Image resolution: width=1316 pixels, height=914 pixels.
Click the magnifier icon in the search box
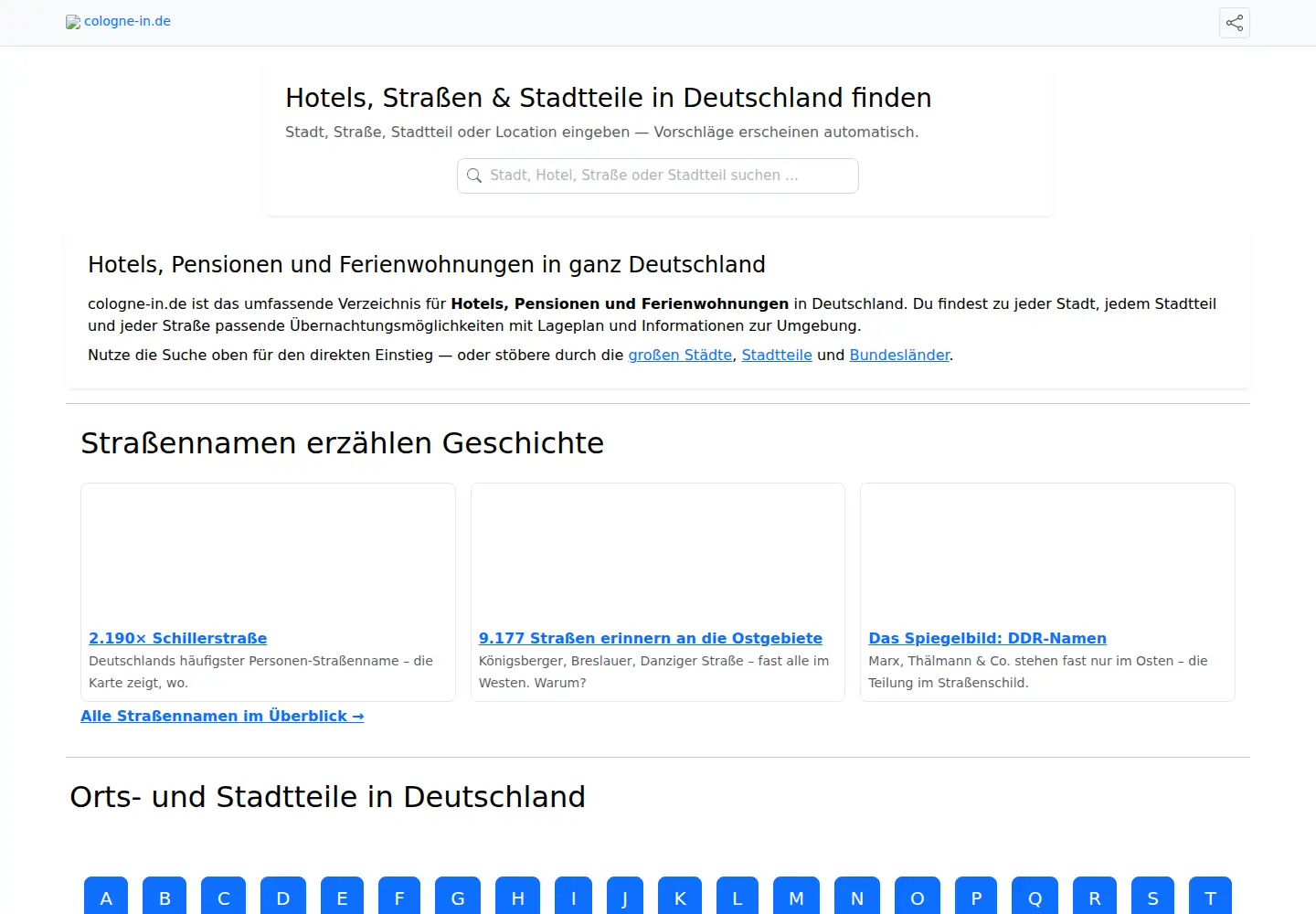474,175
